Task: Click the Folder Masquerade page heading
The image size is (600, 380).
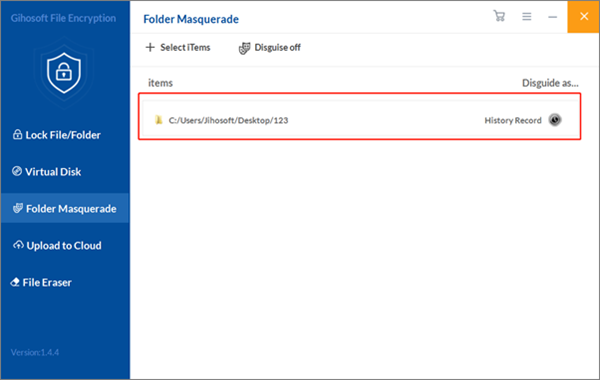Action: (191, 19)
